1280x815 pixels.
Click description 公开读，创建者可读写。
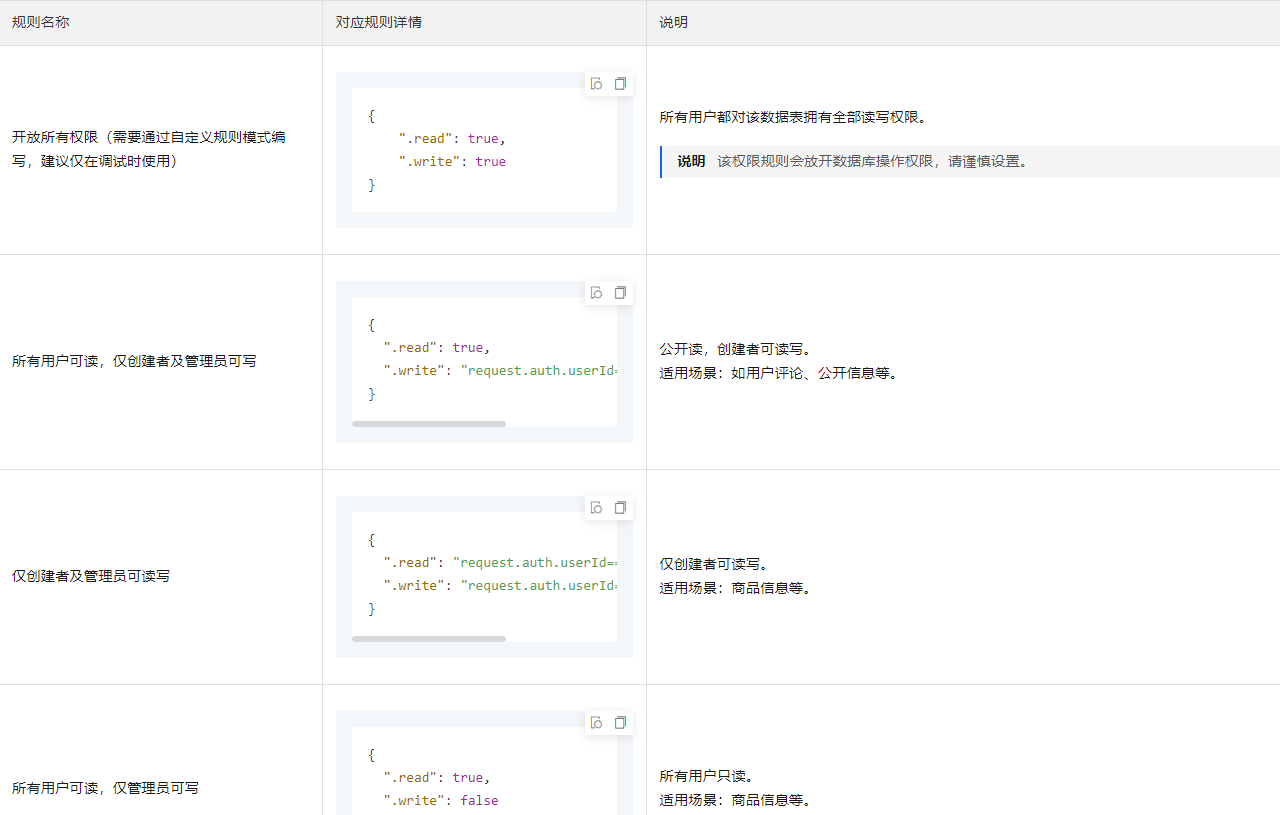736,349
